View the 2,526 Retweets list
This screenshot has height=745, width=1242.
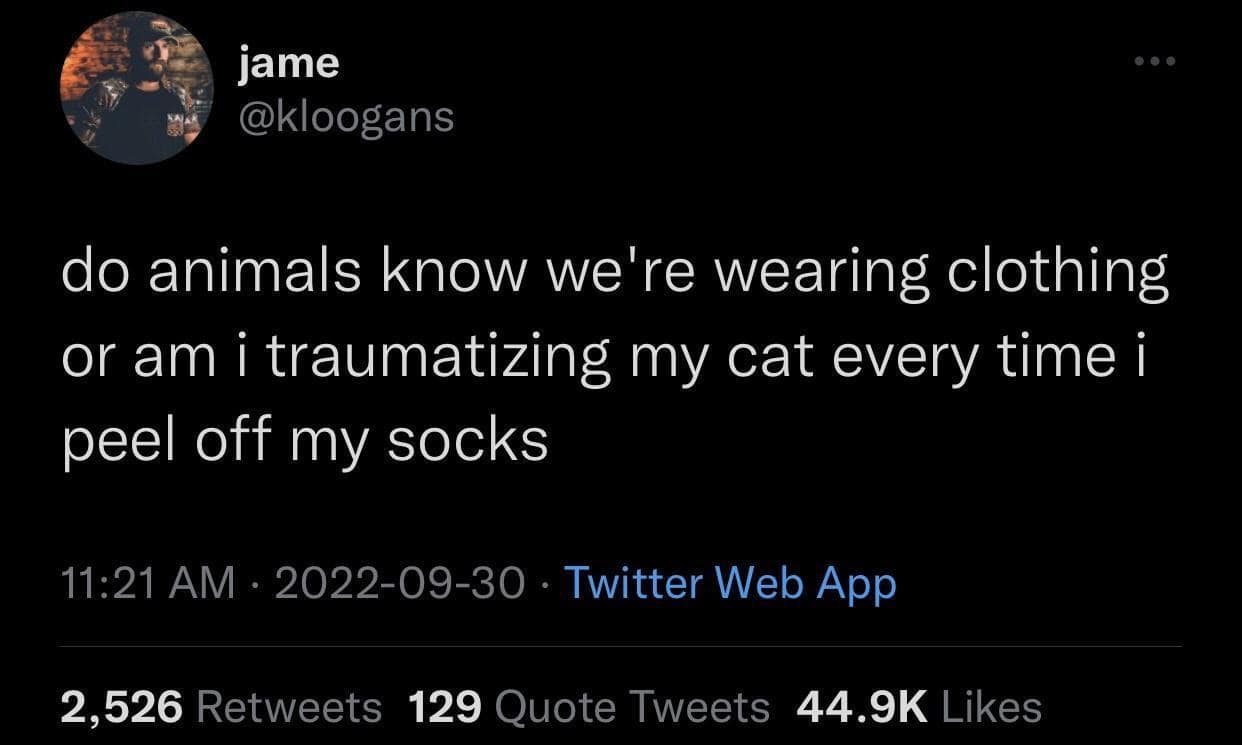pyautogui.click(x=220, y=707)
